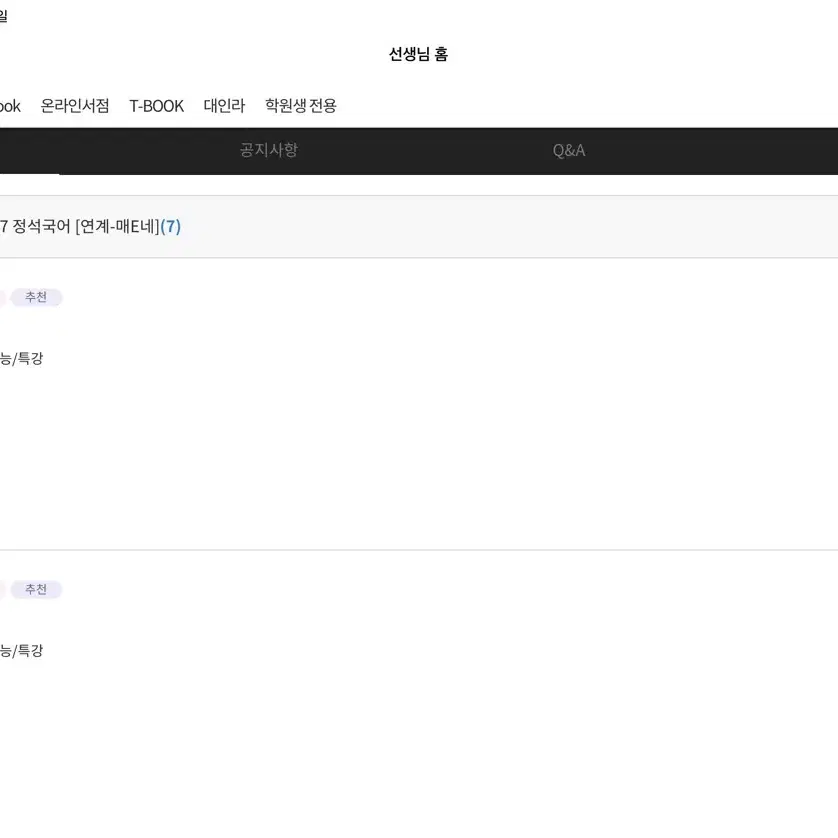Switch to the Q&A tab
The width and height of the screenshot is (838, 838).
click(x=569, y=151)
